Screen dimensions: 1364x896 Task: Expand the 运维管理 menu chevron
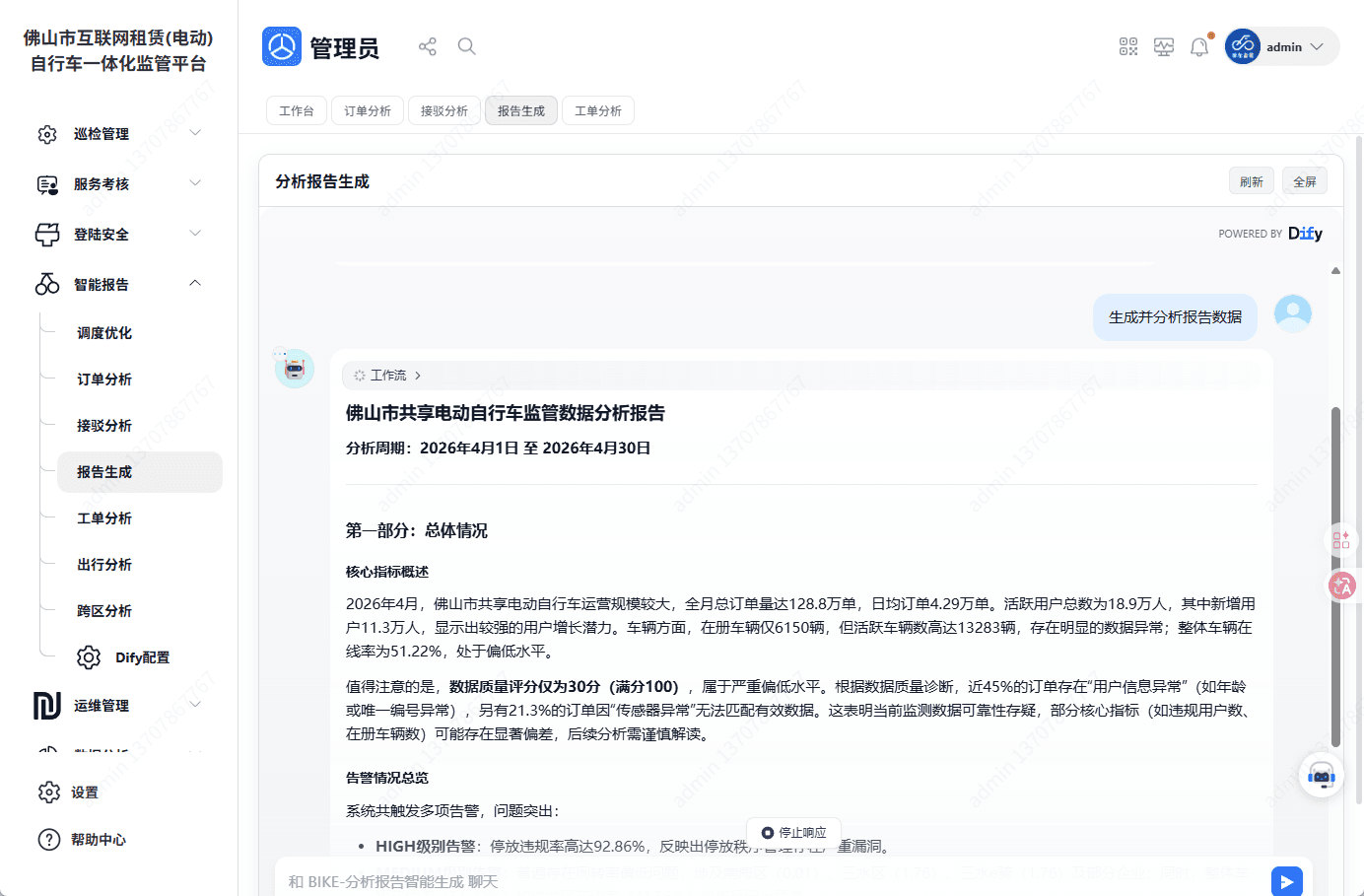click(x=195, y=705)
